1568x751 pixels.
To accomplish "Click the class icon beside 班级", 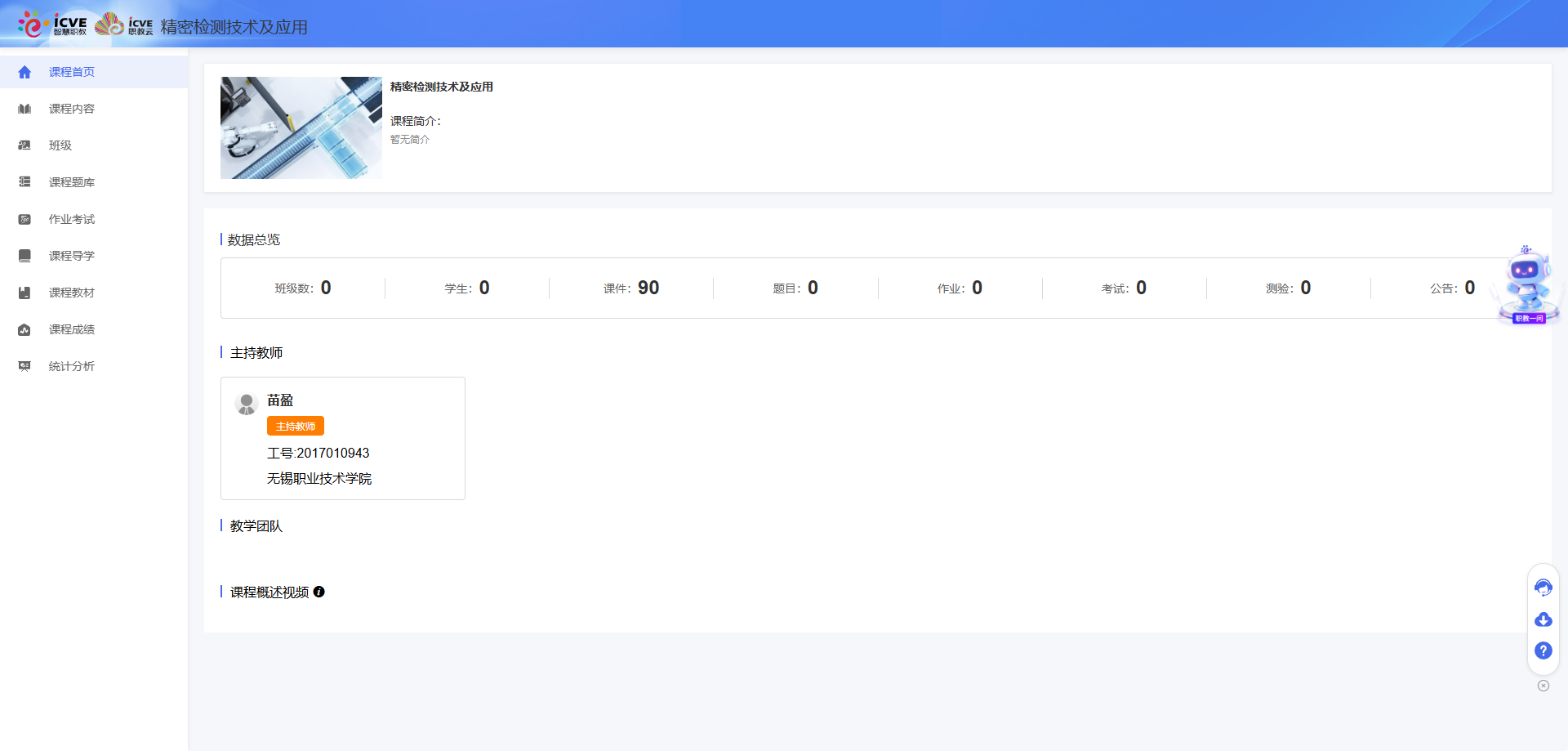I will click(24, 145).
